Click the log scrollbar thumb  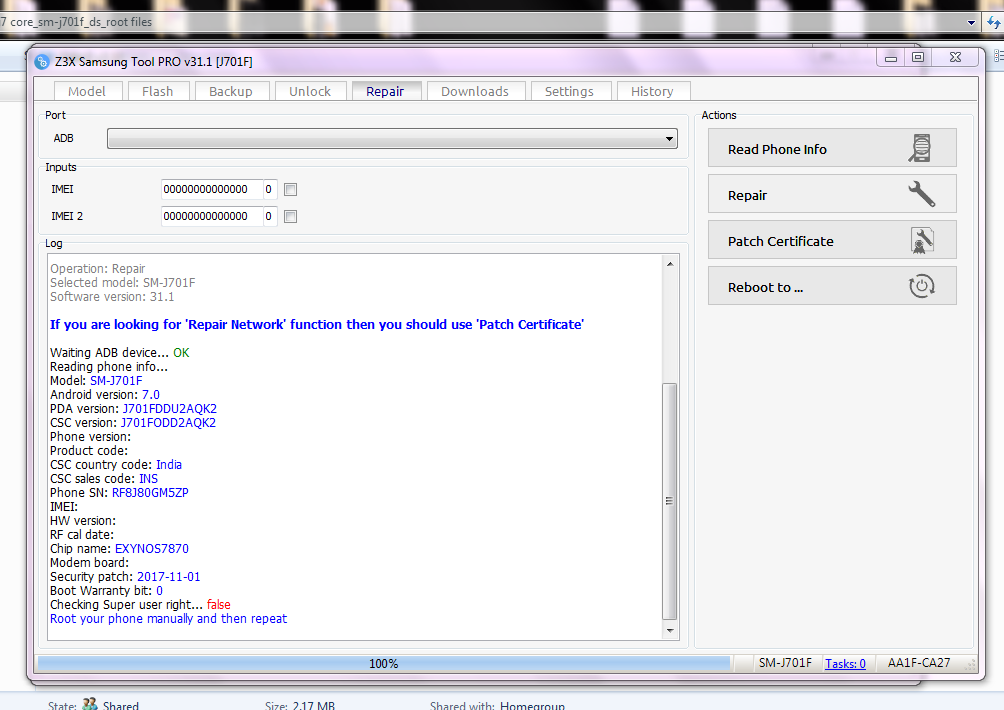(669, 501)
